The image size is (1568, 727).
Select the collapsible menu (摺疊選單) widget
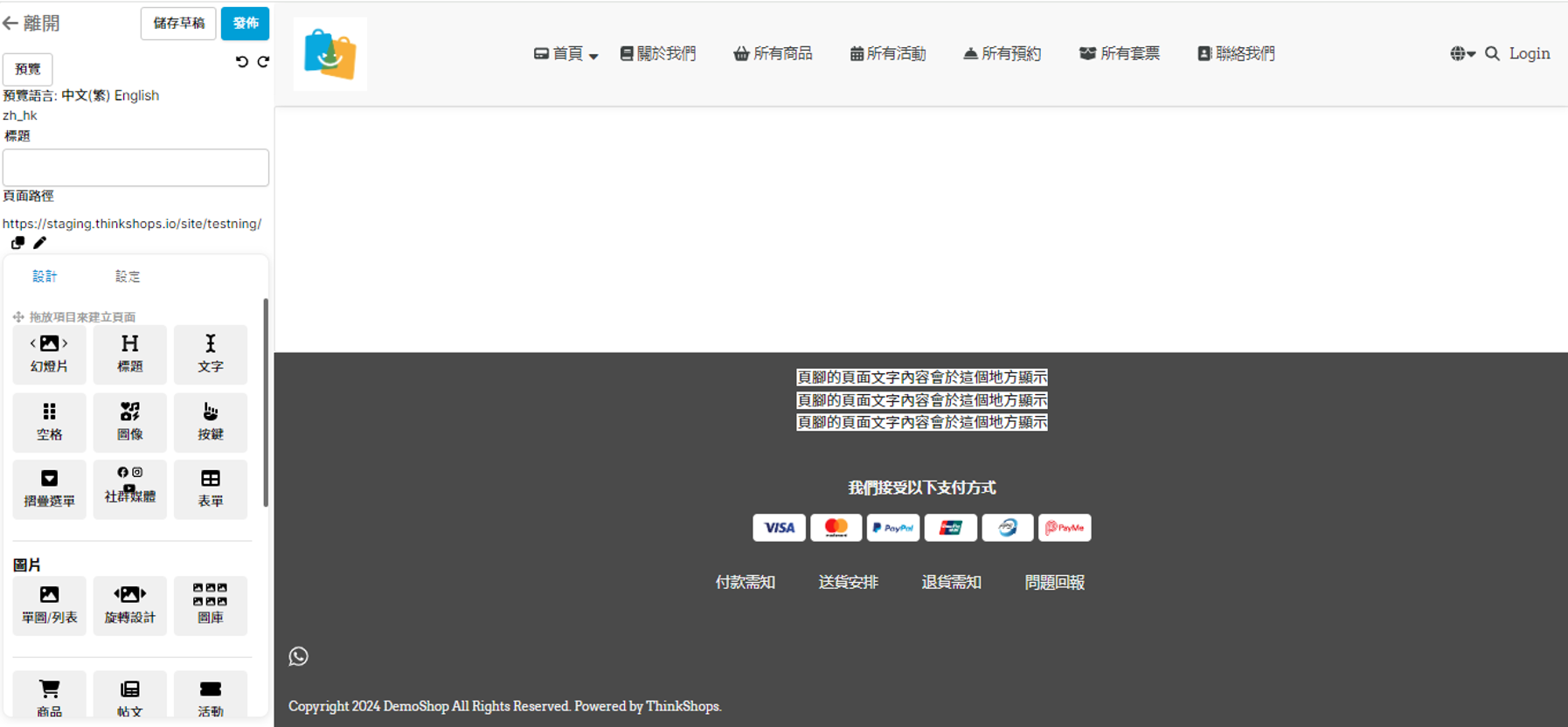pyautogui.click(x=49, y=488)
